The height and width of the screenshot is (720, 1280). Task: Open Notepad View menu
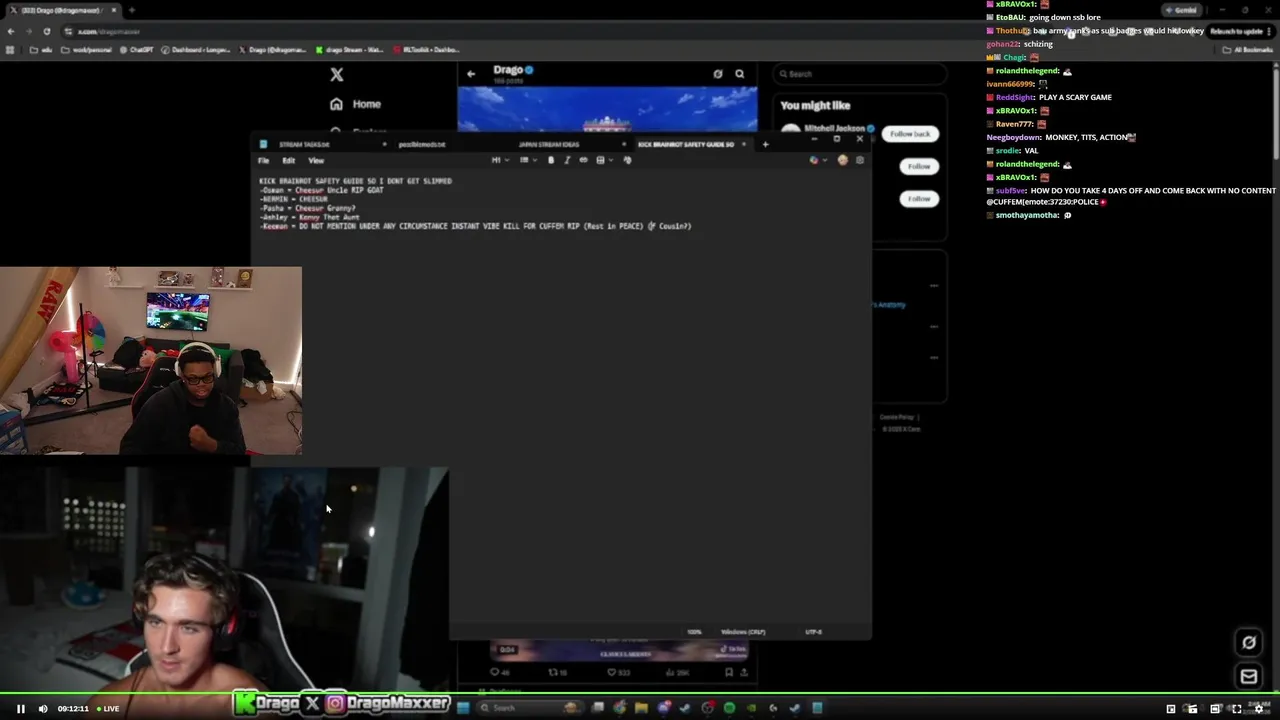click(316, 160)
